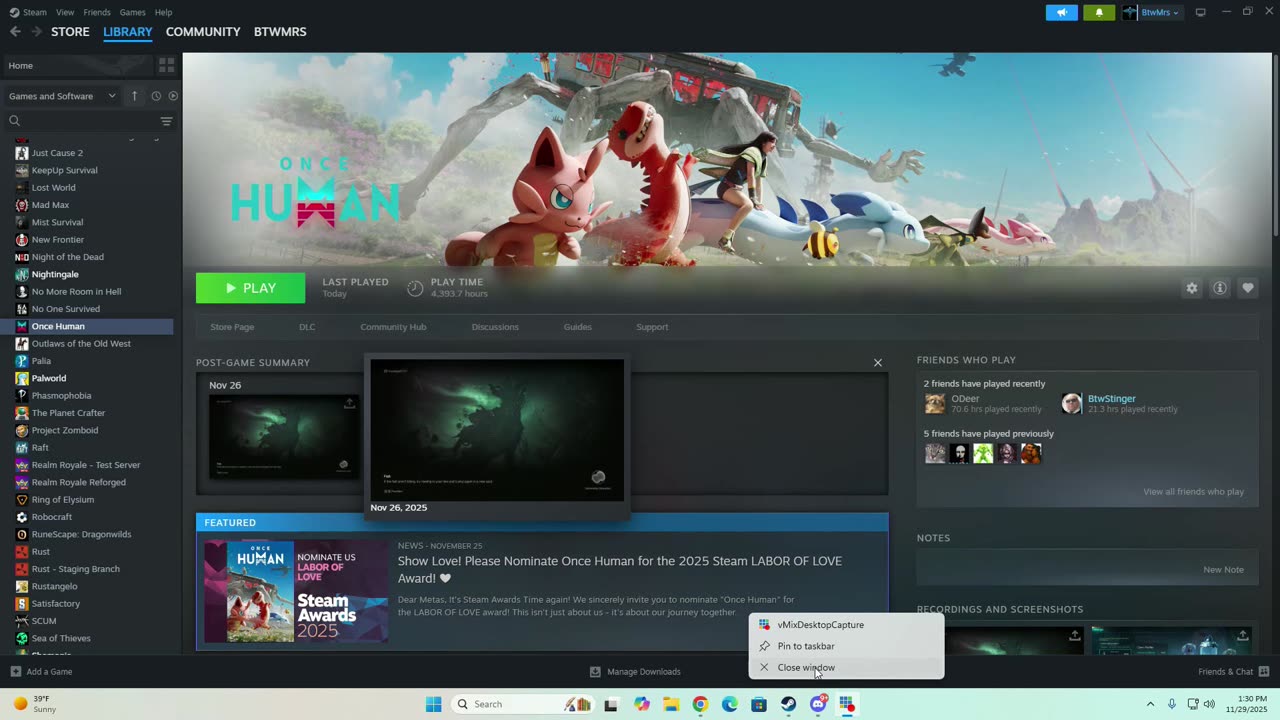Dismiss the post-game summary panel

coord(878,363)
